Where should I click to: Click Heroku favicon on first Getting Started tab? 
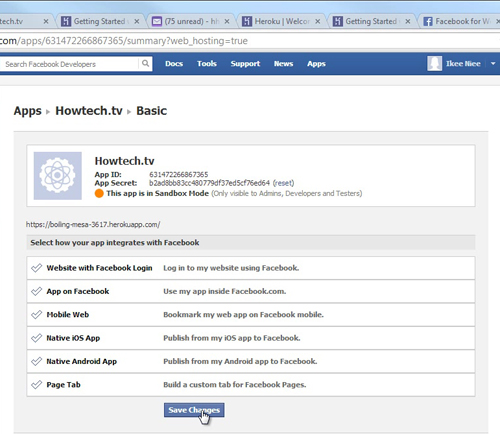(66, 21)
